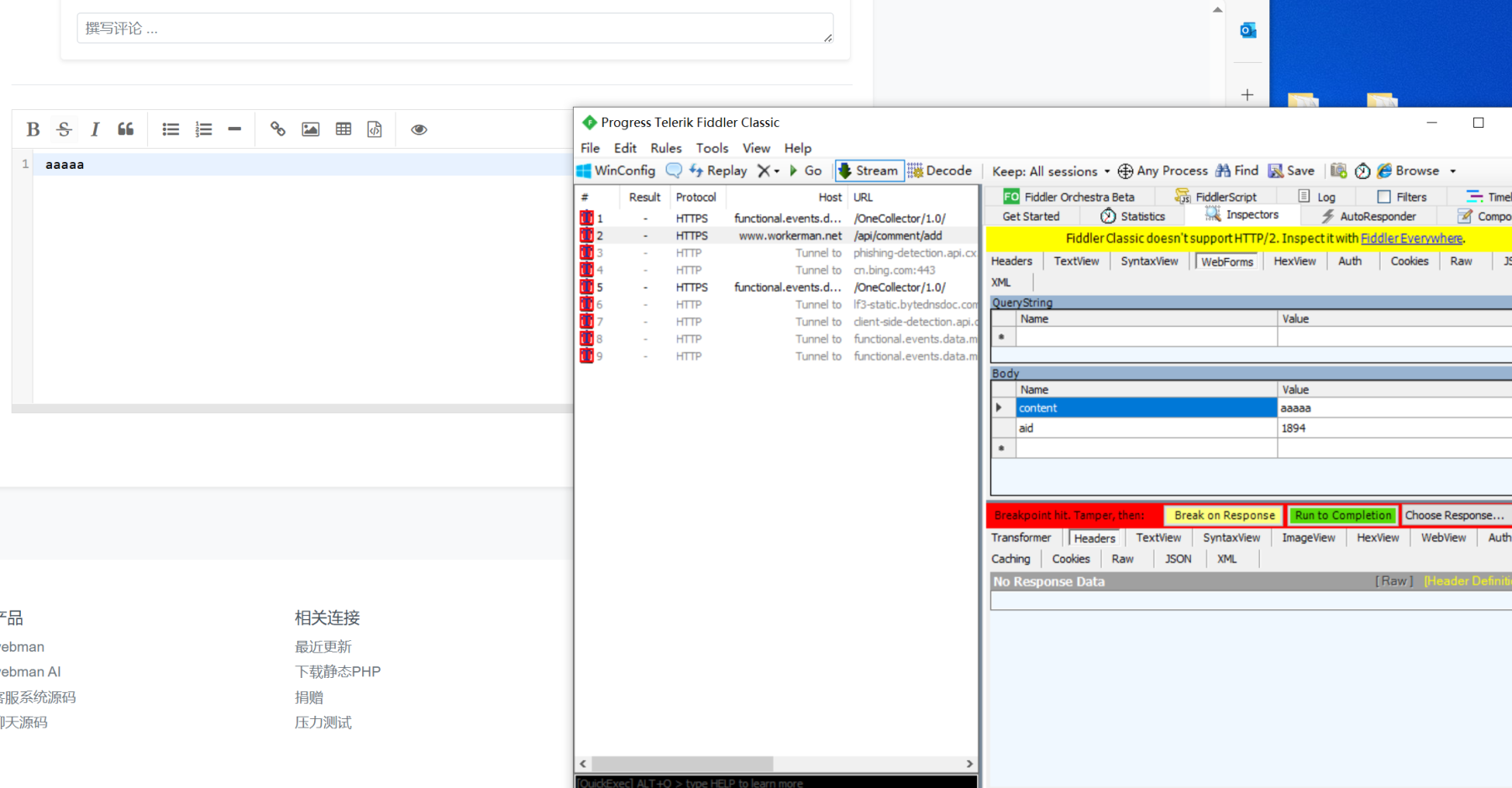The width and height of the screenshot is (1512, 788).
Task: Open the FiddlerScript tab
Action: 1215,197
